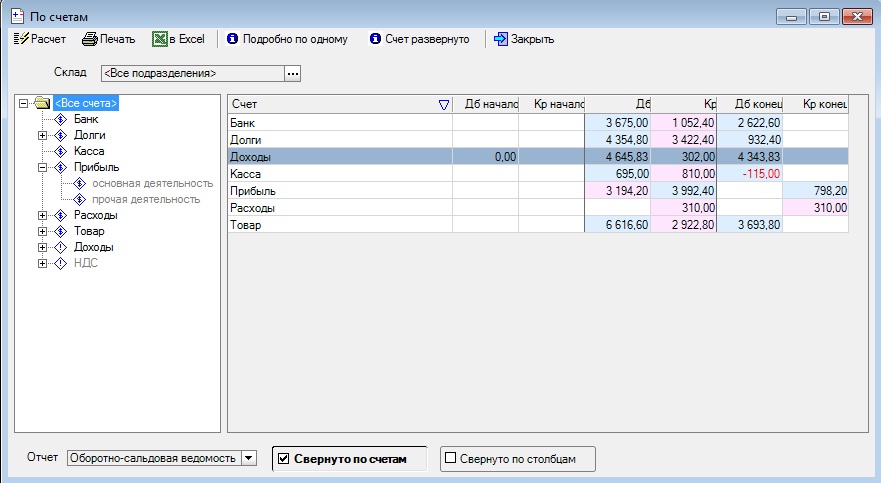The width and height of the screenshot is (881, 483).
Task: Click the Расчет calculator icon in toolbar
Action: coord(20,40)
